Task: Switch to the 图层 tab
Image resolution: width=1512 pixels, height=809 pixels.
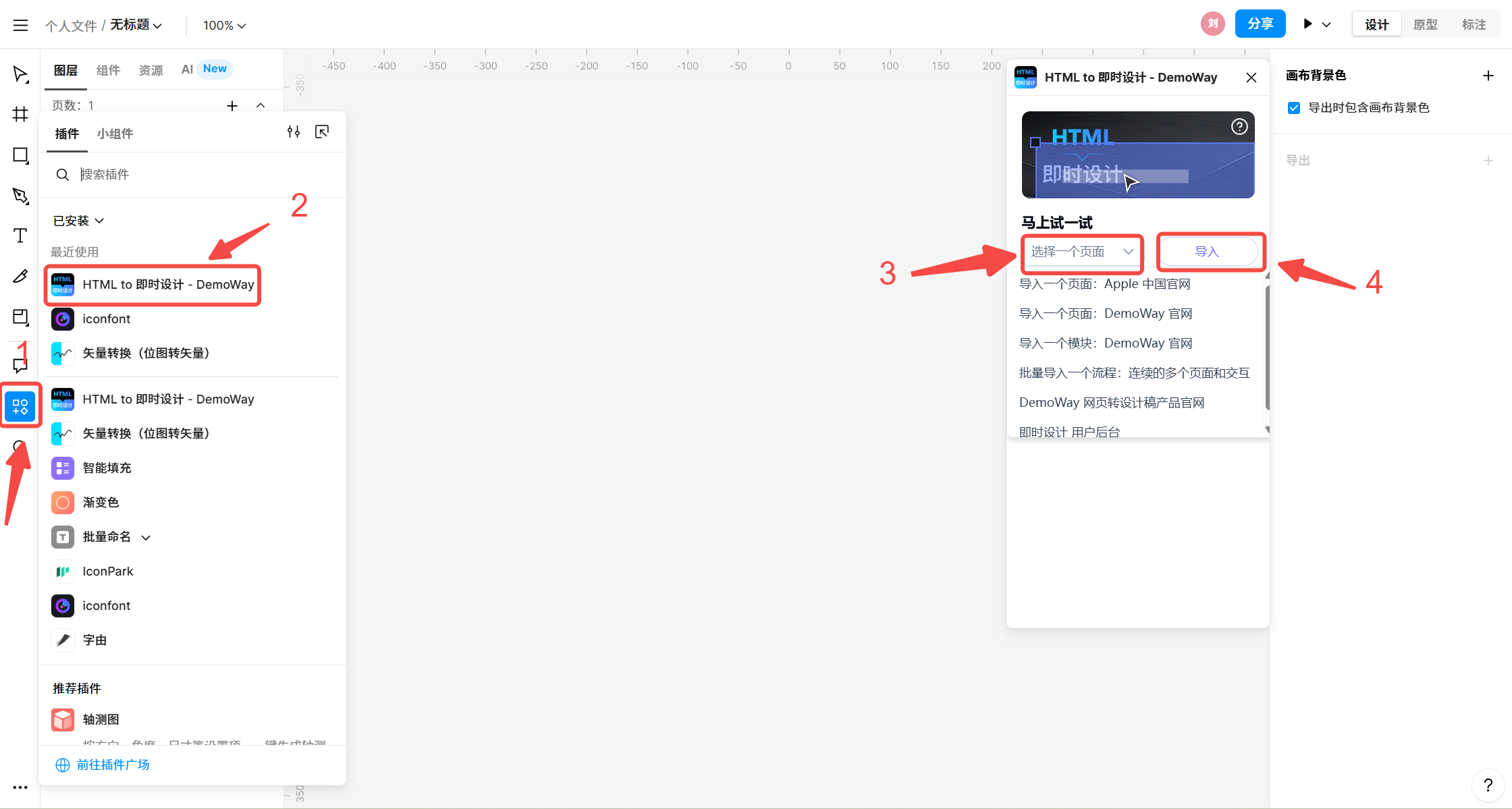Action: point(65,70)
